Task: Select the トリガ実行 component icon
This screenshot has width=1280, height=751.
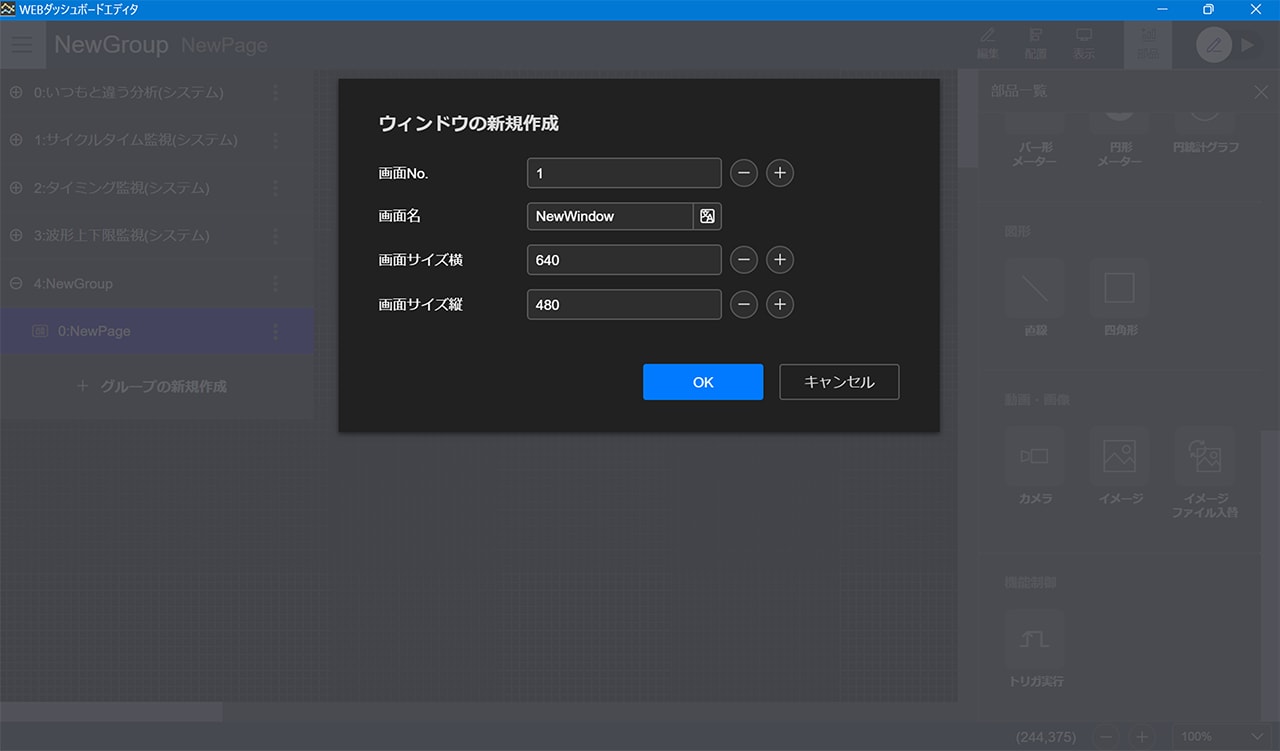Action: tap(1034, 640)
